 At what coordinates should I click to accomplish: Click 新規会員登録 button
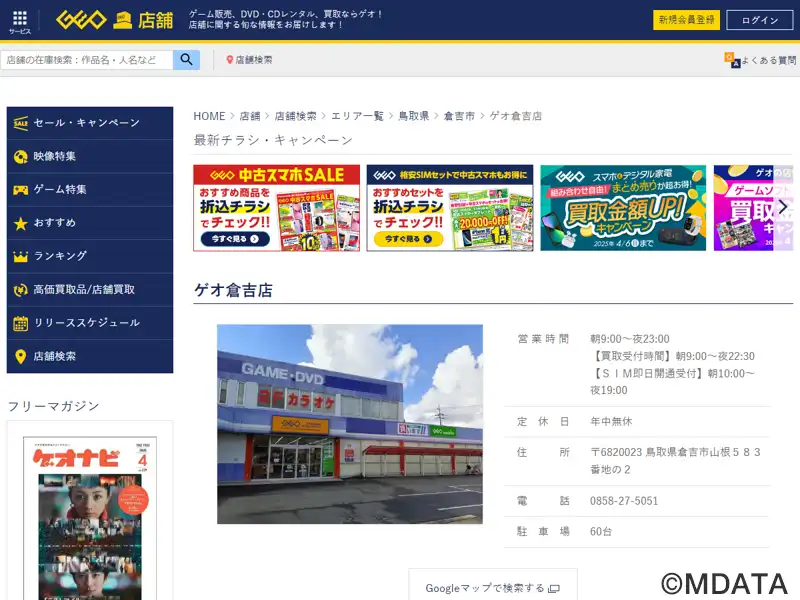686,20
